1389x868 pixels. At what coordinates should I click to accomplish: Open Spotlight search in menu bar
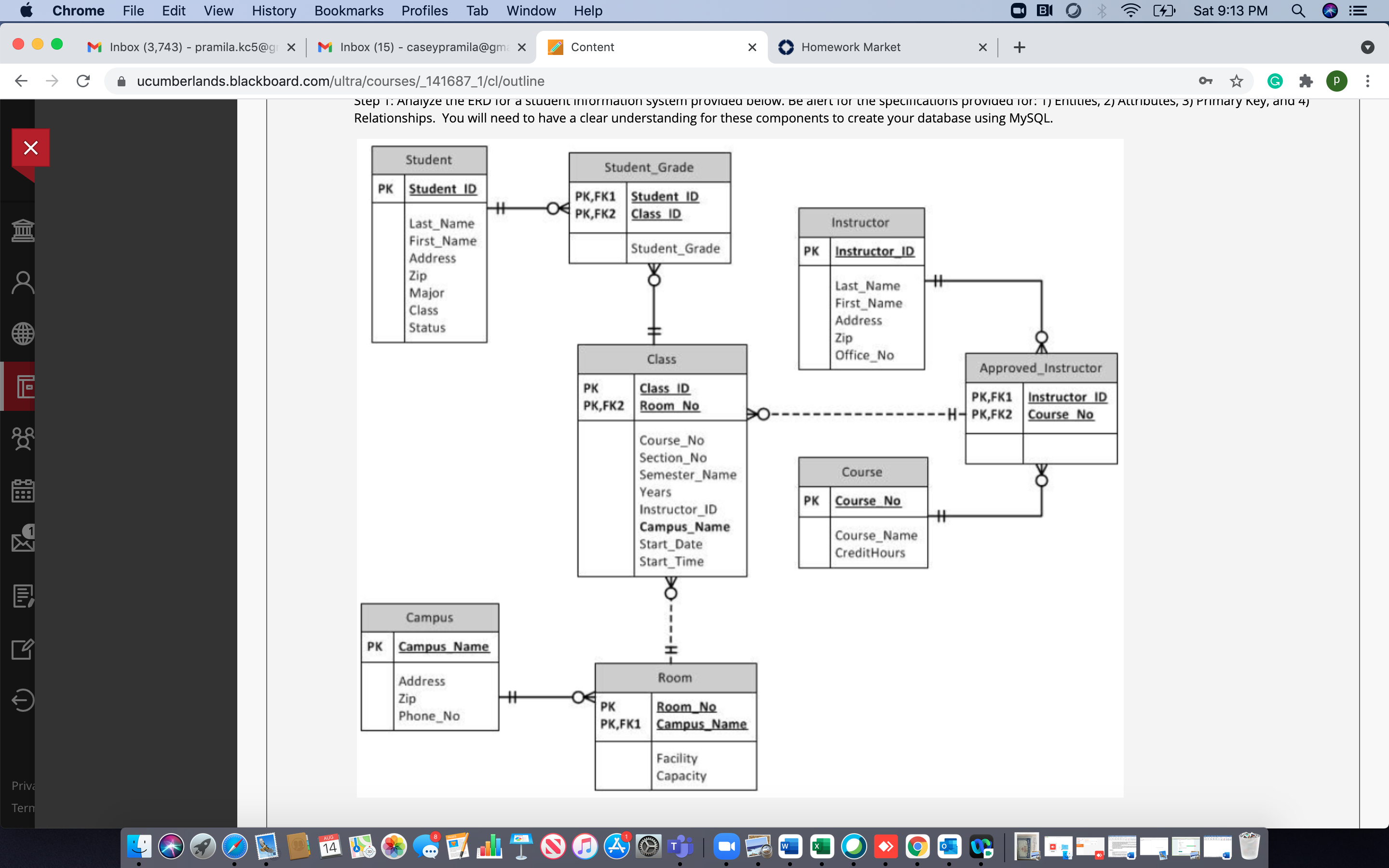click(x=1298, y=10)
